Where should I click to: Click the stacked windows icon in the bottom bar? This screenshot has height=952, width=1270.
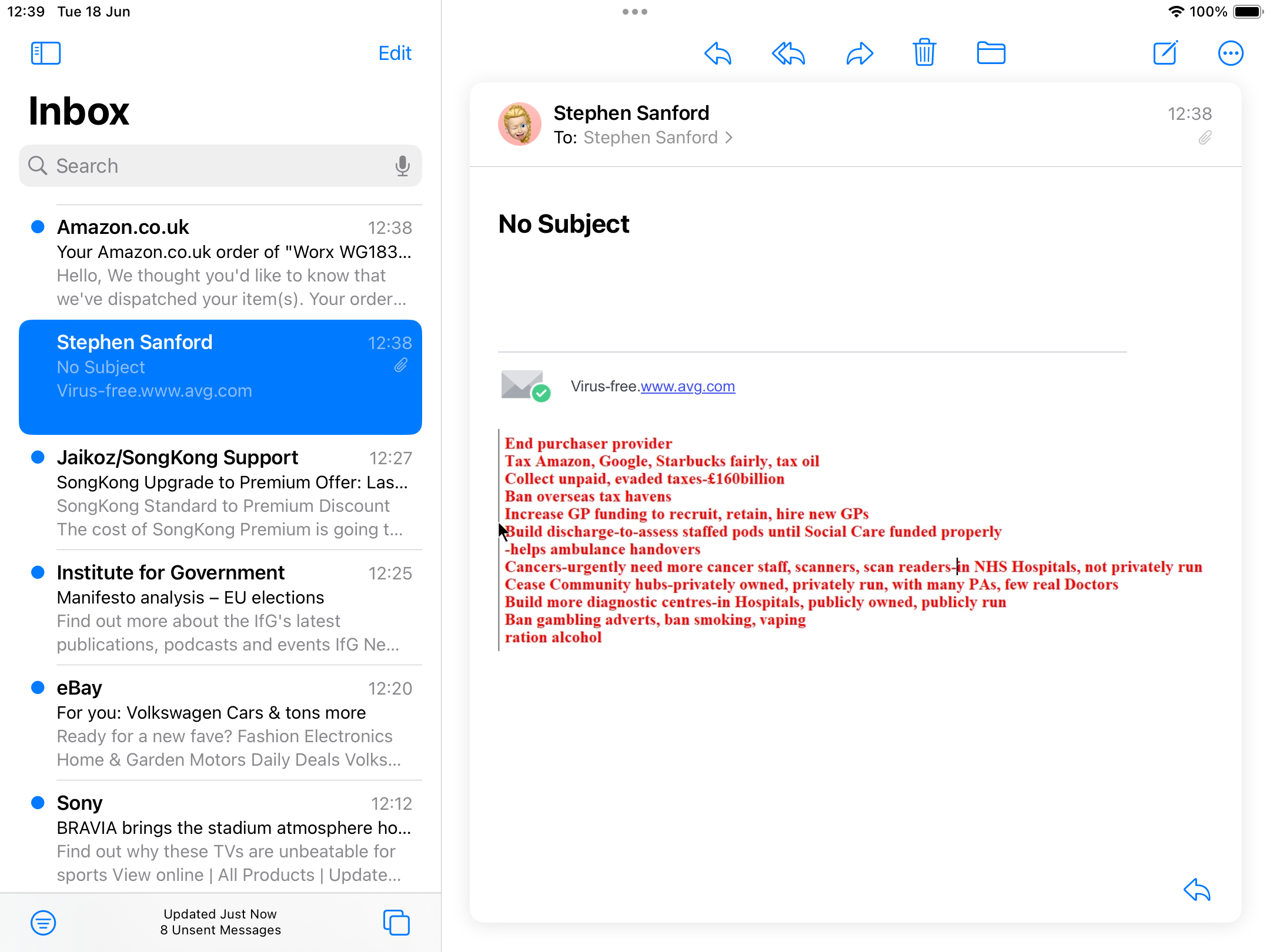point(397,922)
